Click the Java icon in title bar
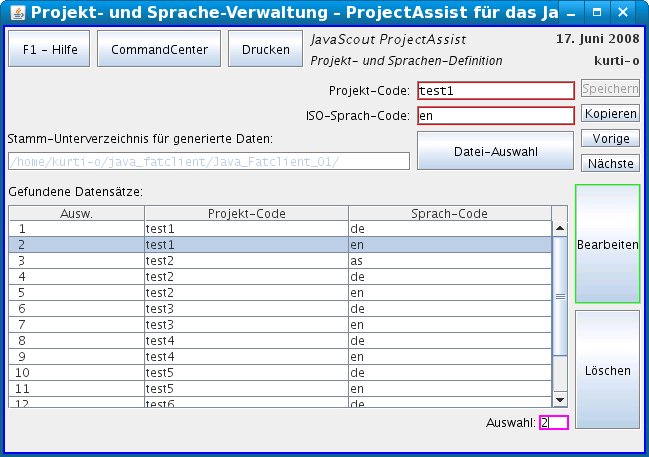 tap(12, 14)
